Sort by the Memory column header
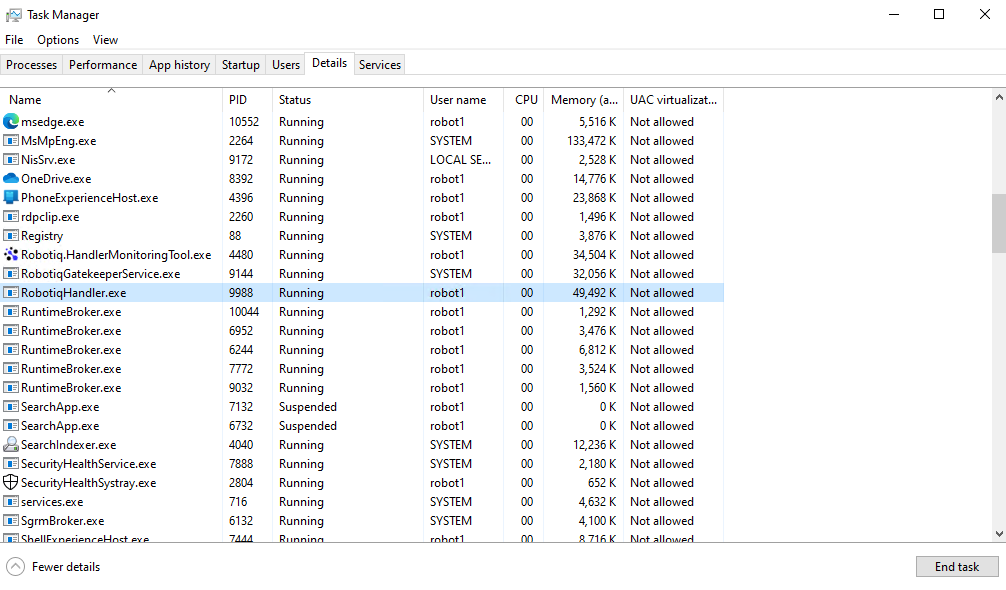1006x590 pixels. [x=583, y=99]
